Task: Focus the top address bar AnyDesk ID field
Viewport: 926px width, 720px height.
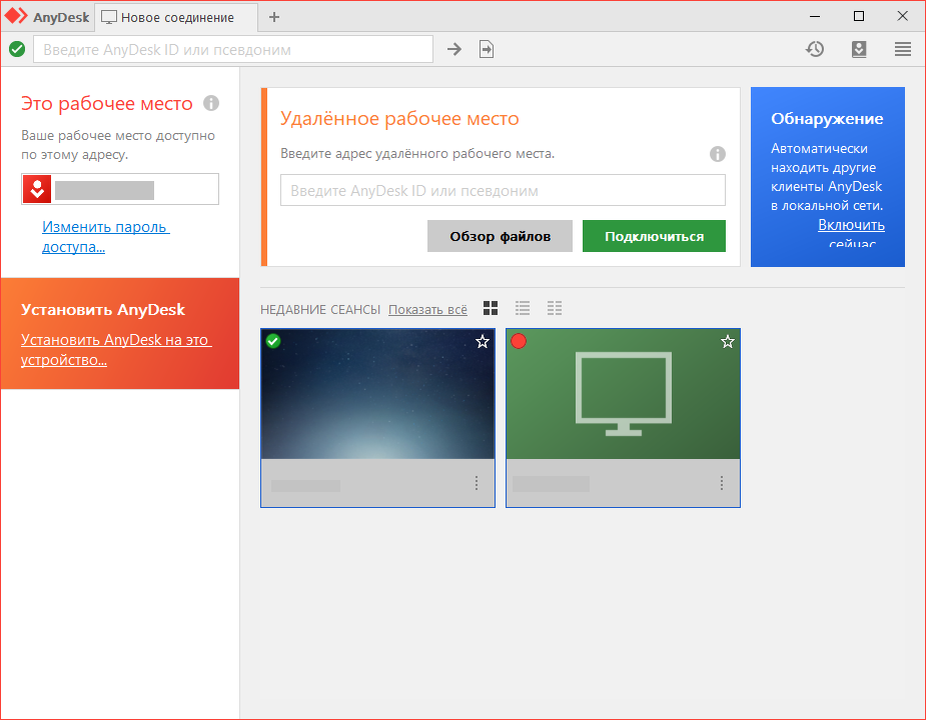Action: pos(233,49)
